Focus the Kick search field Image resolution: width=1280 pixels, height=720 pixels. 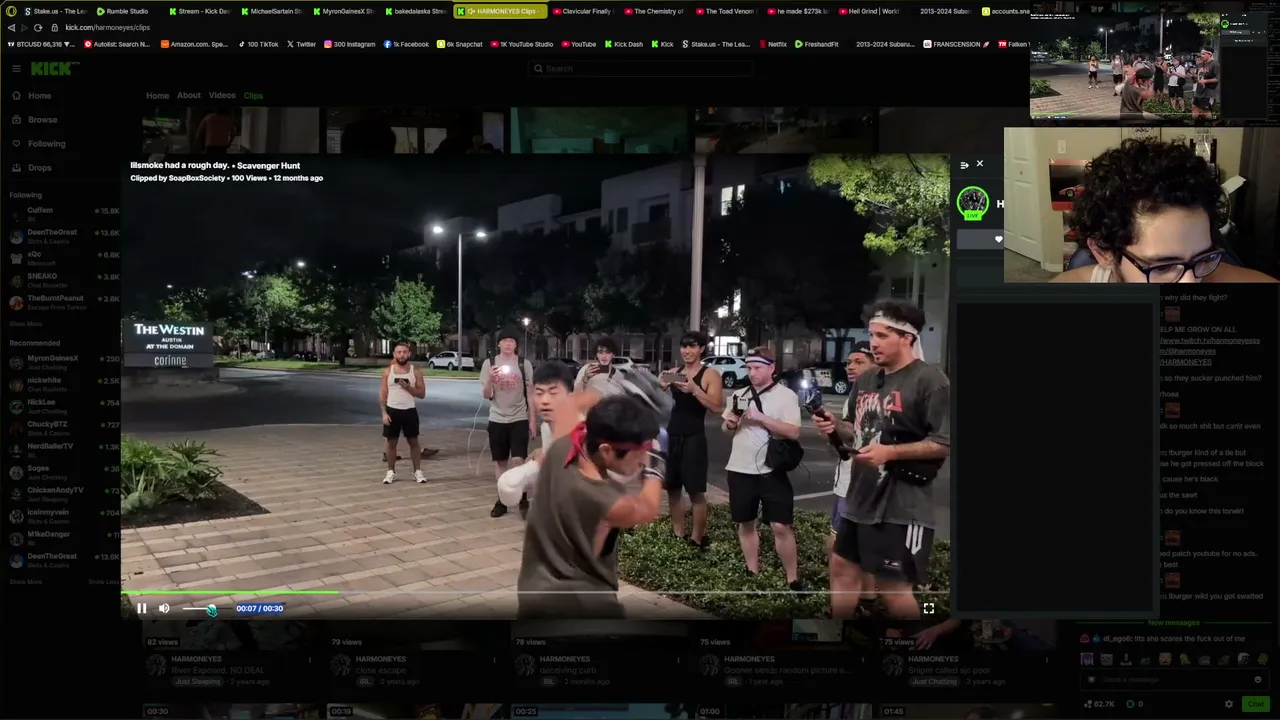[640, 68]
